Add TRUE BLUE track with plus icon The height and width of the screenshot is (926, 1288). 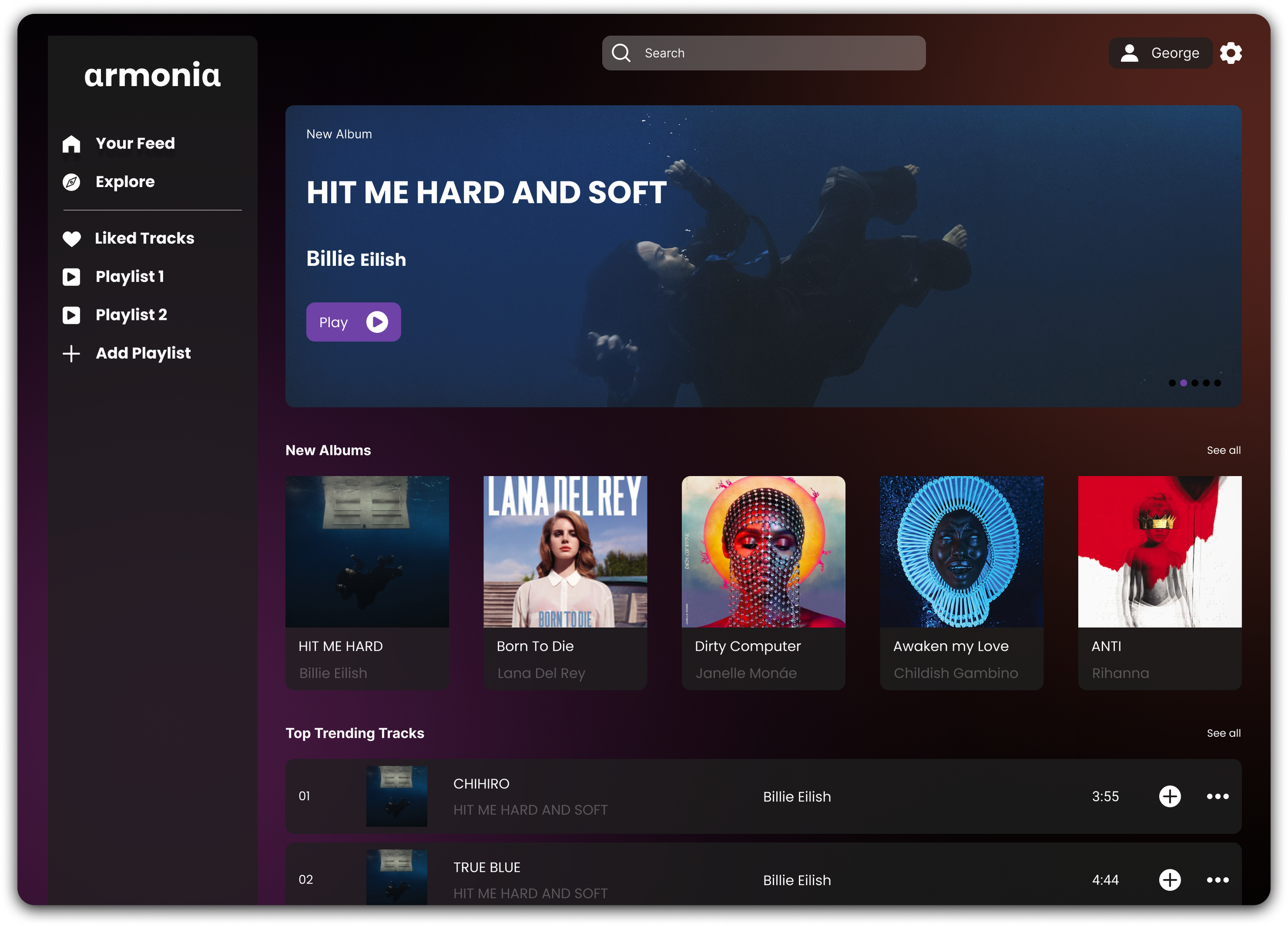[1170, 880]
